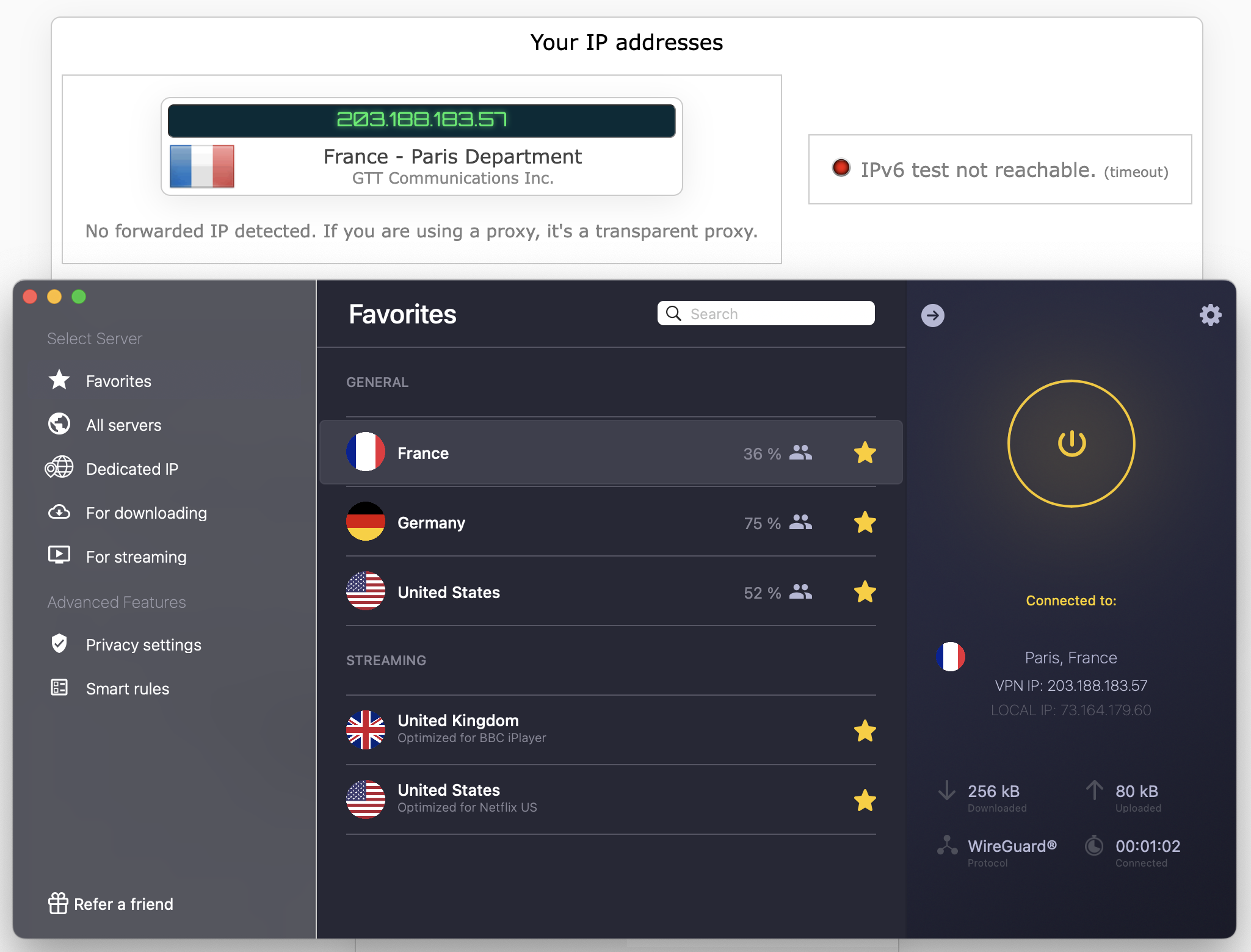Open settings with the gear icon

pos(1210,315)
